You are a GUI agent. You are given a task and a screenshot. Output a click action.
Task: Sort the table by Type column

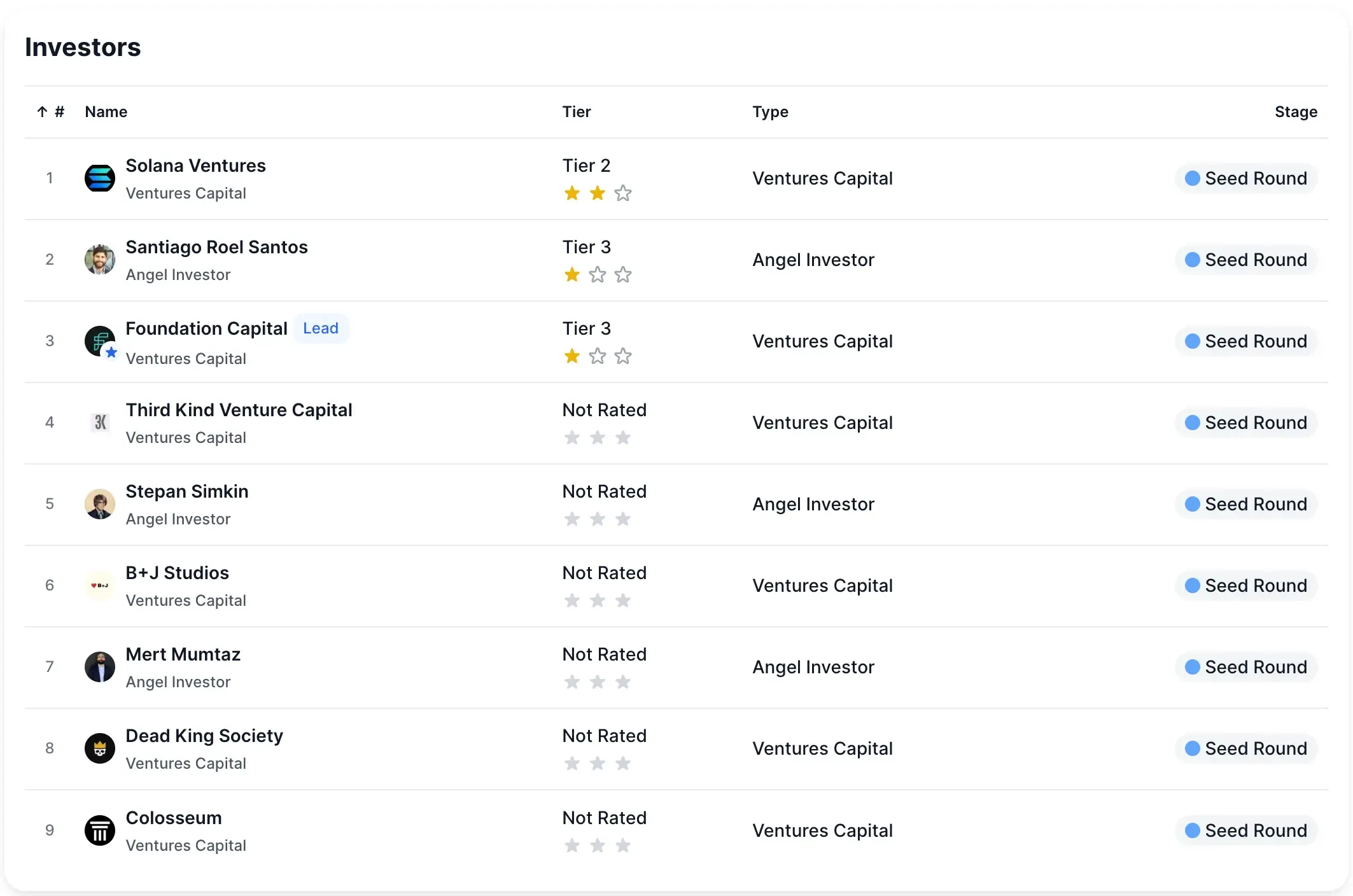coord(770,112)
